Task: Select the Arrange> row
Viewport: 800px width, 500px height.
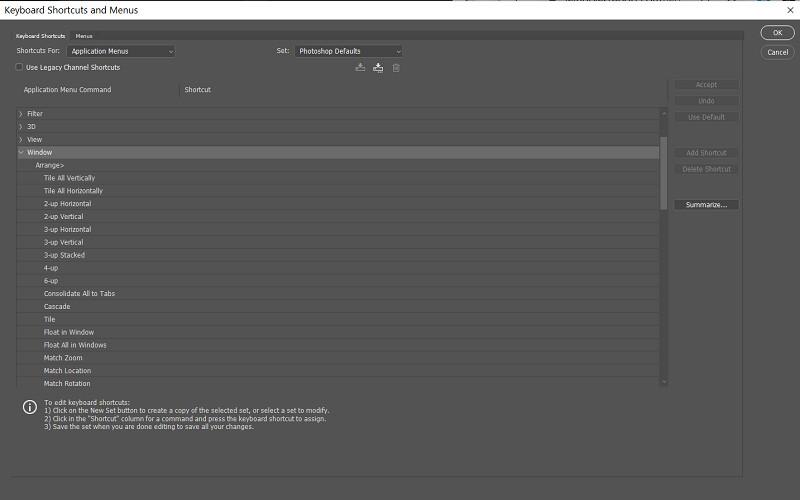Action: pos(338,165)
